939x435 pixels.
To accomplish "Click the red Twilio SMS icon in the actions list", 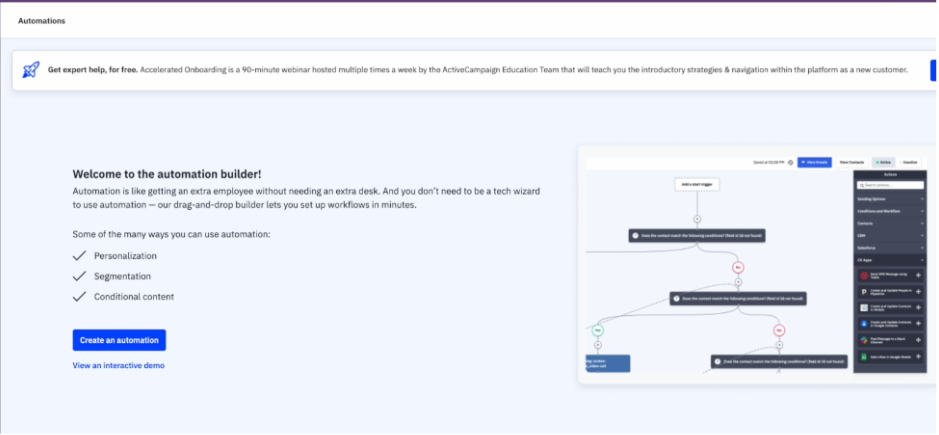I will 862,274.
